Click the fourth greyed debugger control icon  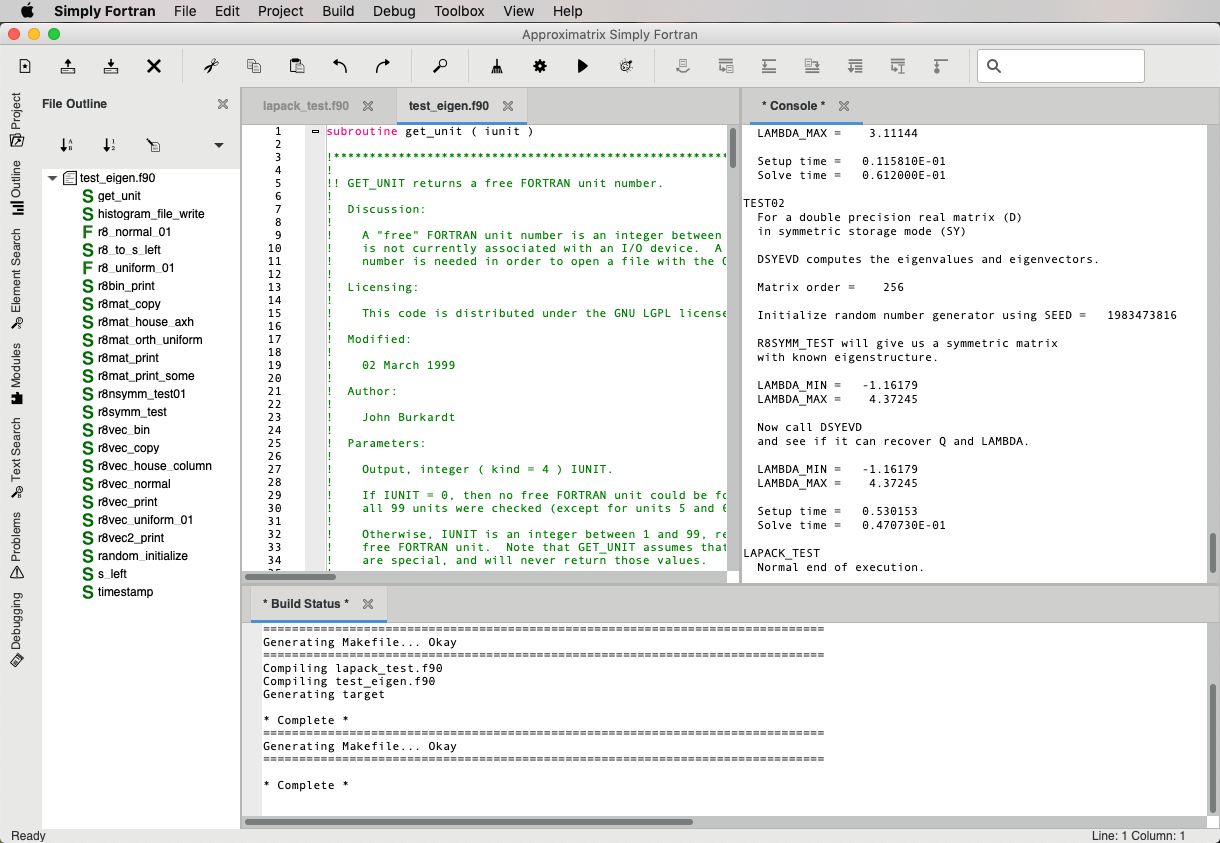tap(812, 66)
